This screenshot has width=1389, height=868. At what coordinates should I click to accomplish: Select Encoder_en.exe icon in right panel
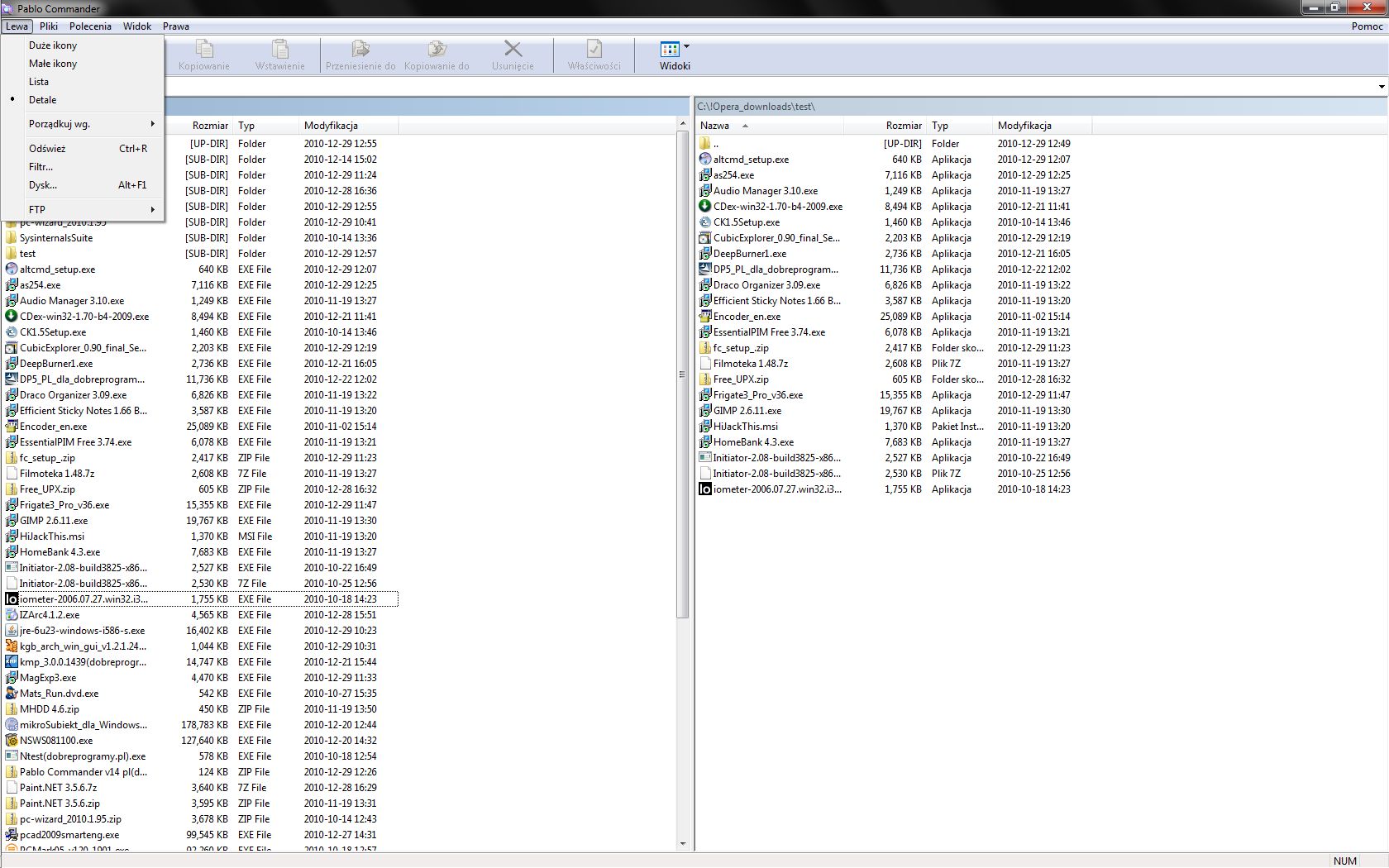pos(705,317)
